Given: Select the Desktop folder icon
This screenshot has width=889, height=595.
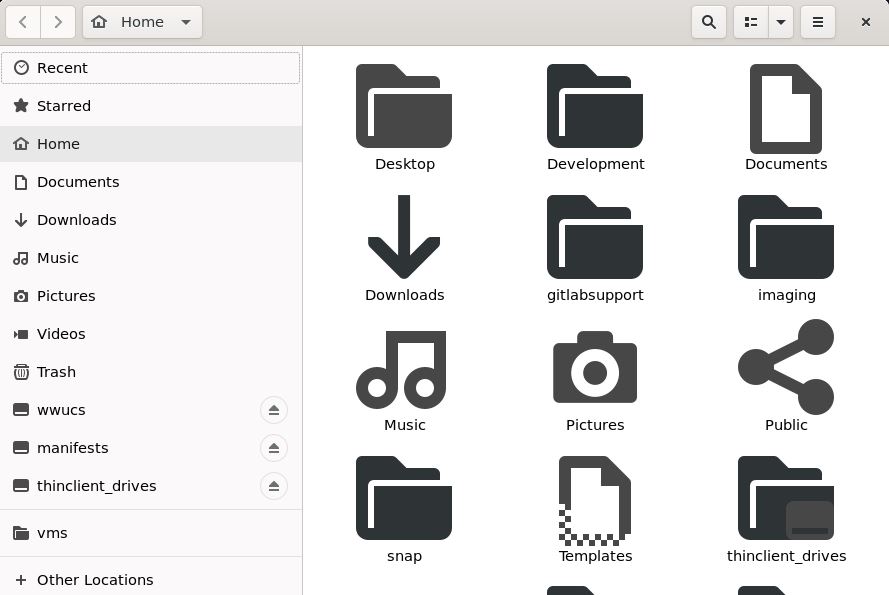Looking at the screenshot, I should 404,106.
